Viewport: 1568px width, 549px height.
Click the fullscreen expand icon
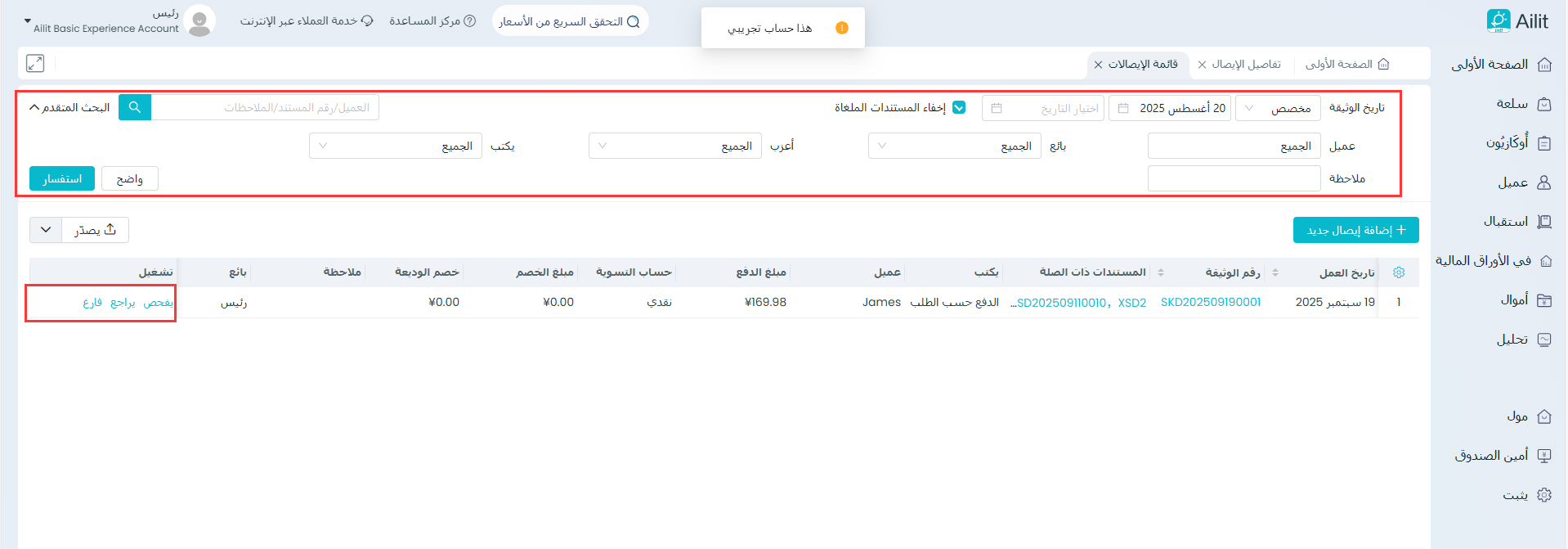[x=35, y=63]
